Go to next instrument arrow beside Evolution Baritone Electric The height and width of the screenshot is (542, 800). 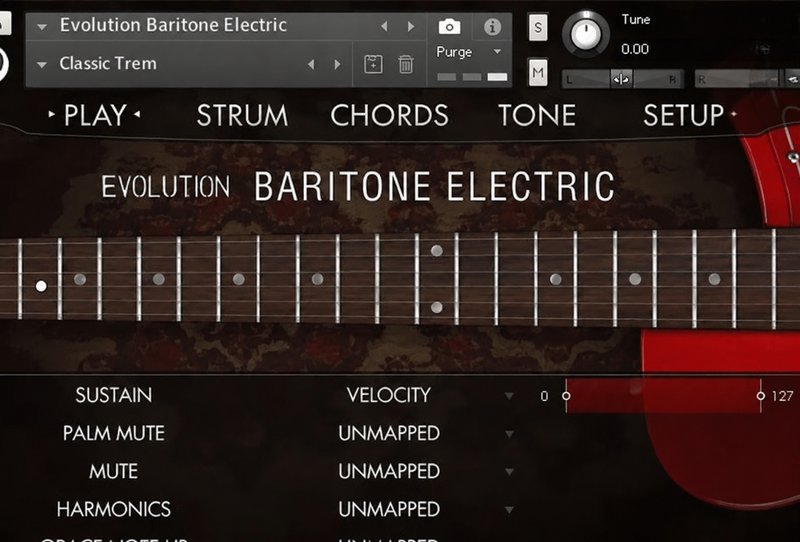pyautogui.click(x=411, y=26)
